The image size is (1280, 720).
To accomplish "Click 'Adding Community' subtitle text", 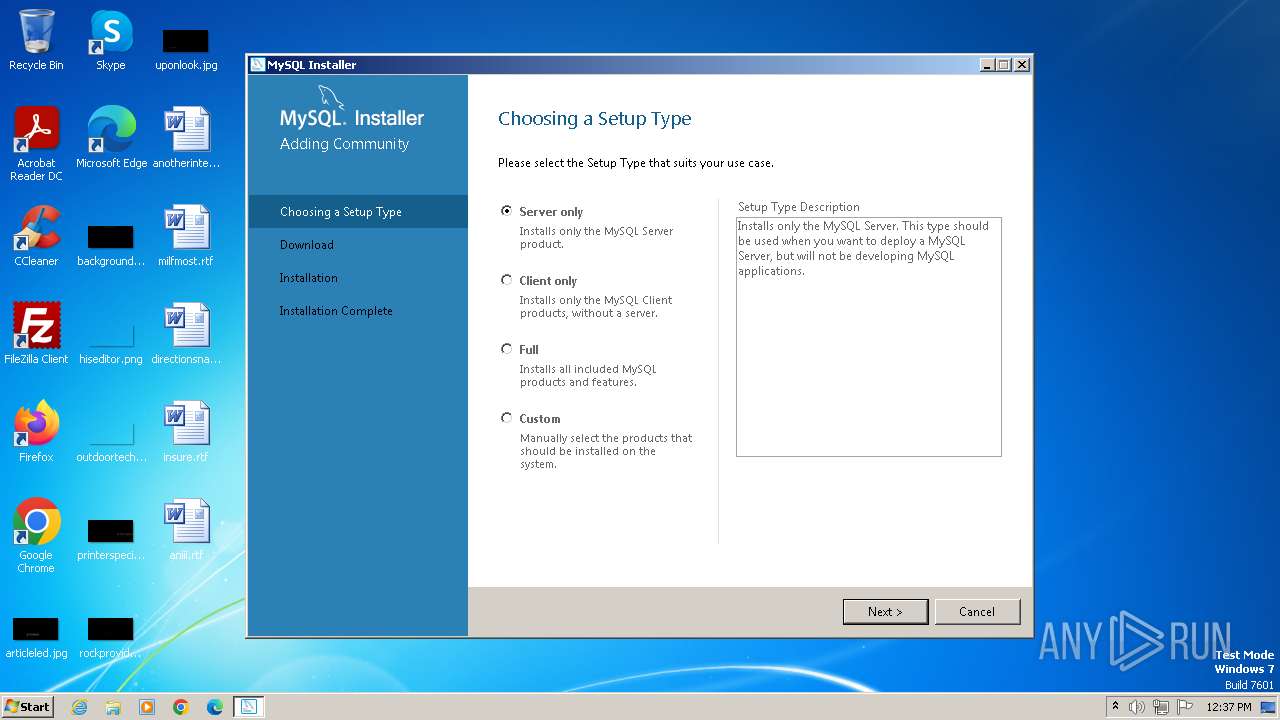I will point(345,144).
